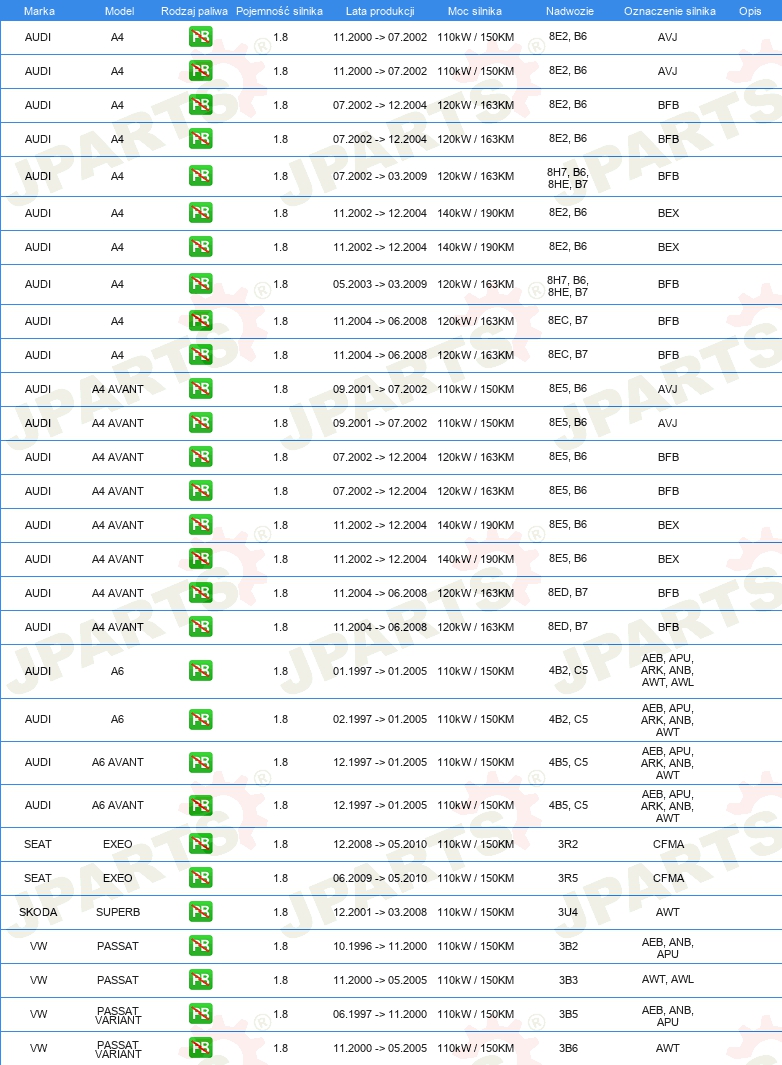Click the fuel icon in the AUDI A4 05.2003 row
The height and width of the screenshot is (1065, 782).
200,283
